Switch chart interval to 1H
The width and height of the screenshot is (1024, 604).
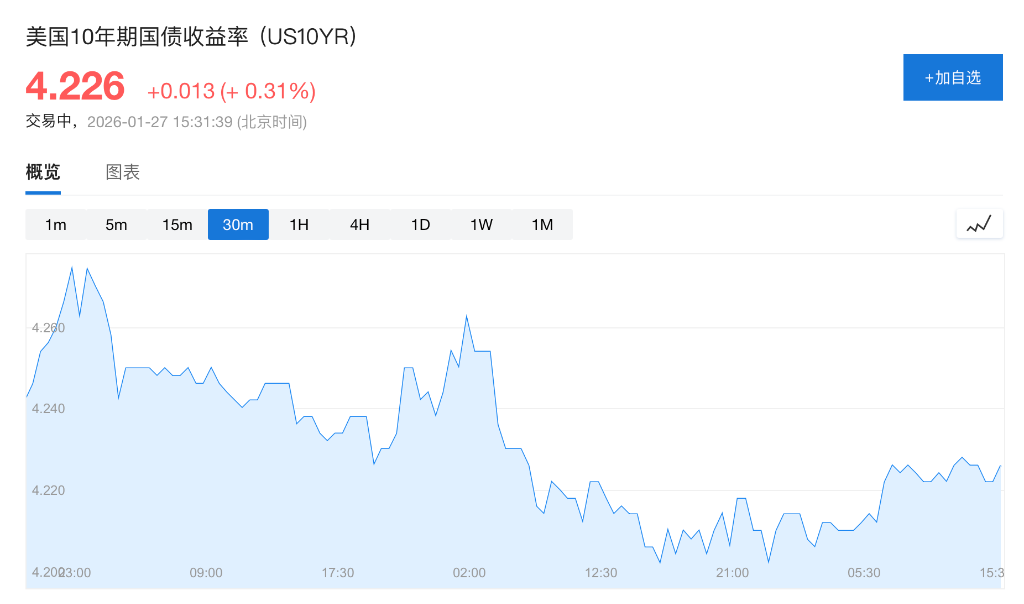(x=299, y=225)
